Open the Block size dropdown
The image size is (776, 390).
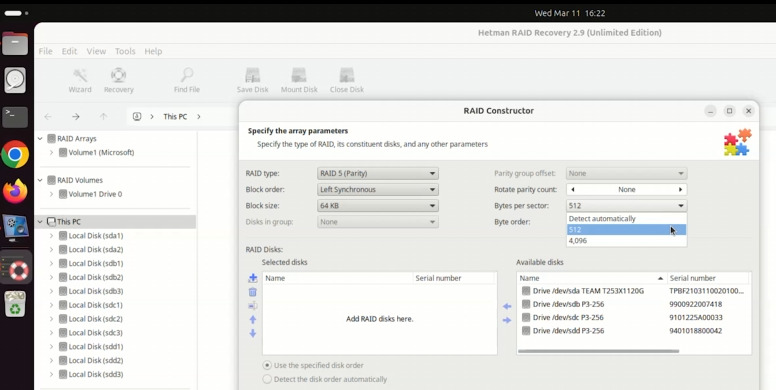coord(378,205)
